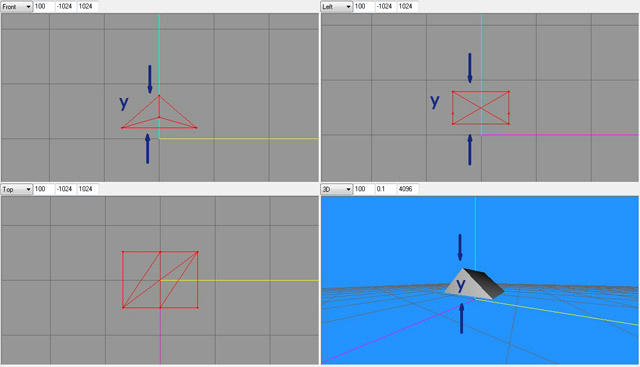Click the -1024 field in Front viewport

[65, 7]
